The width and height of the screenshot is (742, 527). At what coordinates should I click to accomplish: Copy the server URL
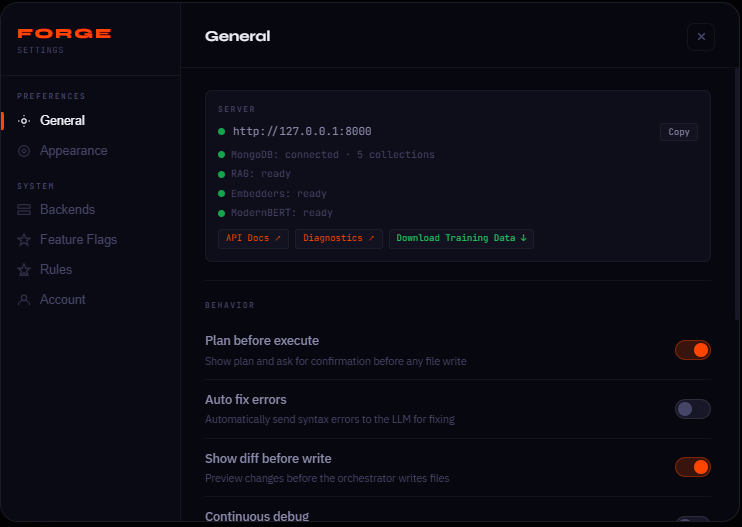click(679, 132)
